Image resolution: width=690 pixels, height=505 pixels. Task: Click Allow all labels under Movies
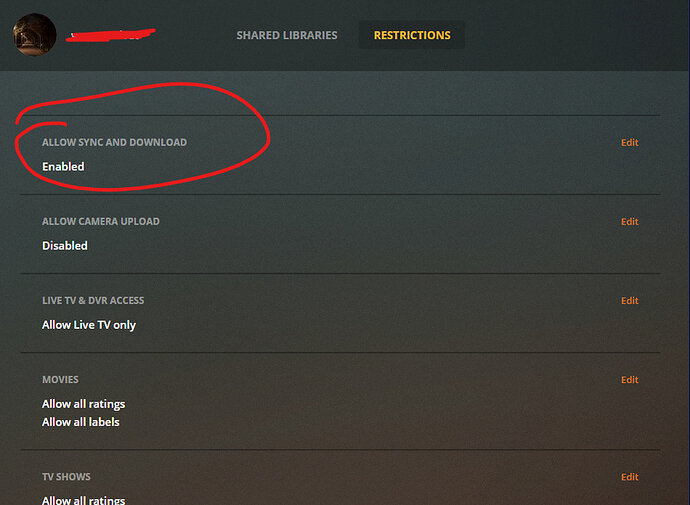(x=81, y=422)
